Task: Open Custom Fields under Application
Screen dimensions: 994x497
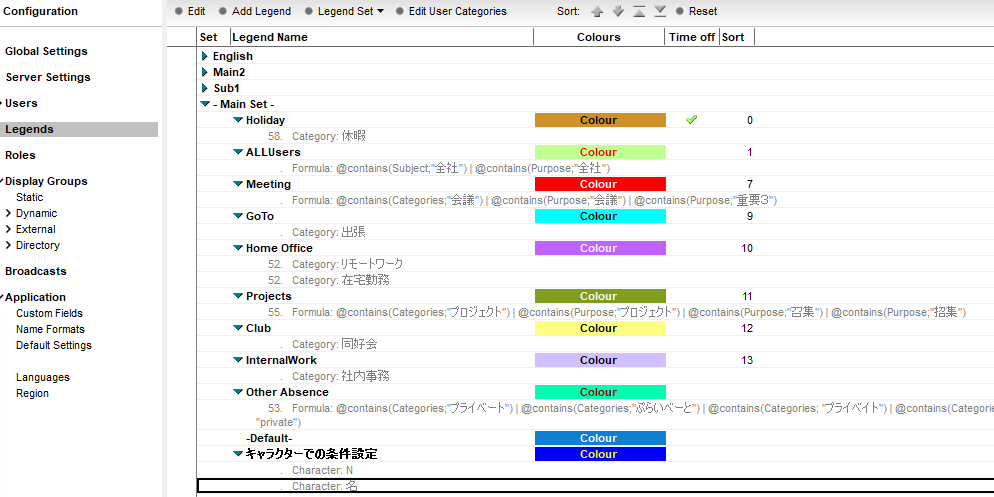Action: click(49, 313)
